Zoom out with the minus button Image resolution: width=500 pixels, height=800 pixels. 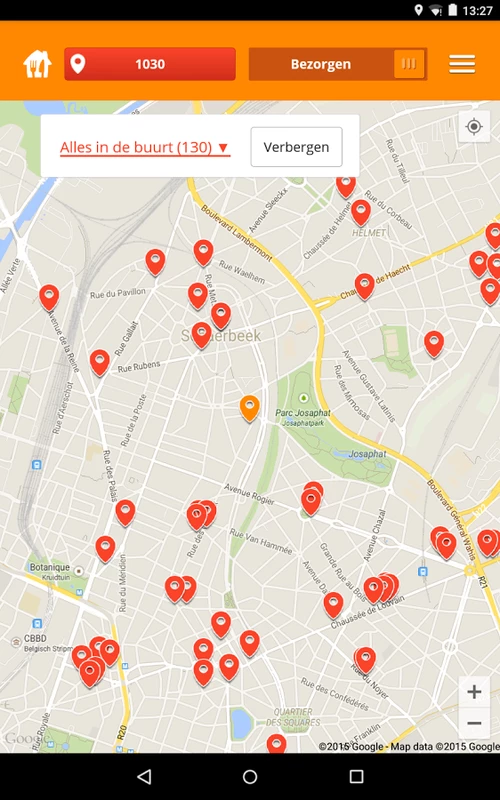(x=474, y=723)
